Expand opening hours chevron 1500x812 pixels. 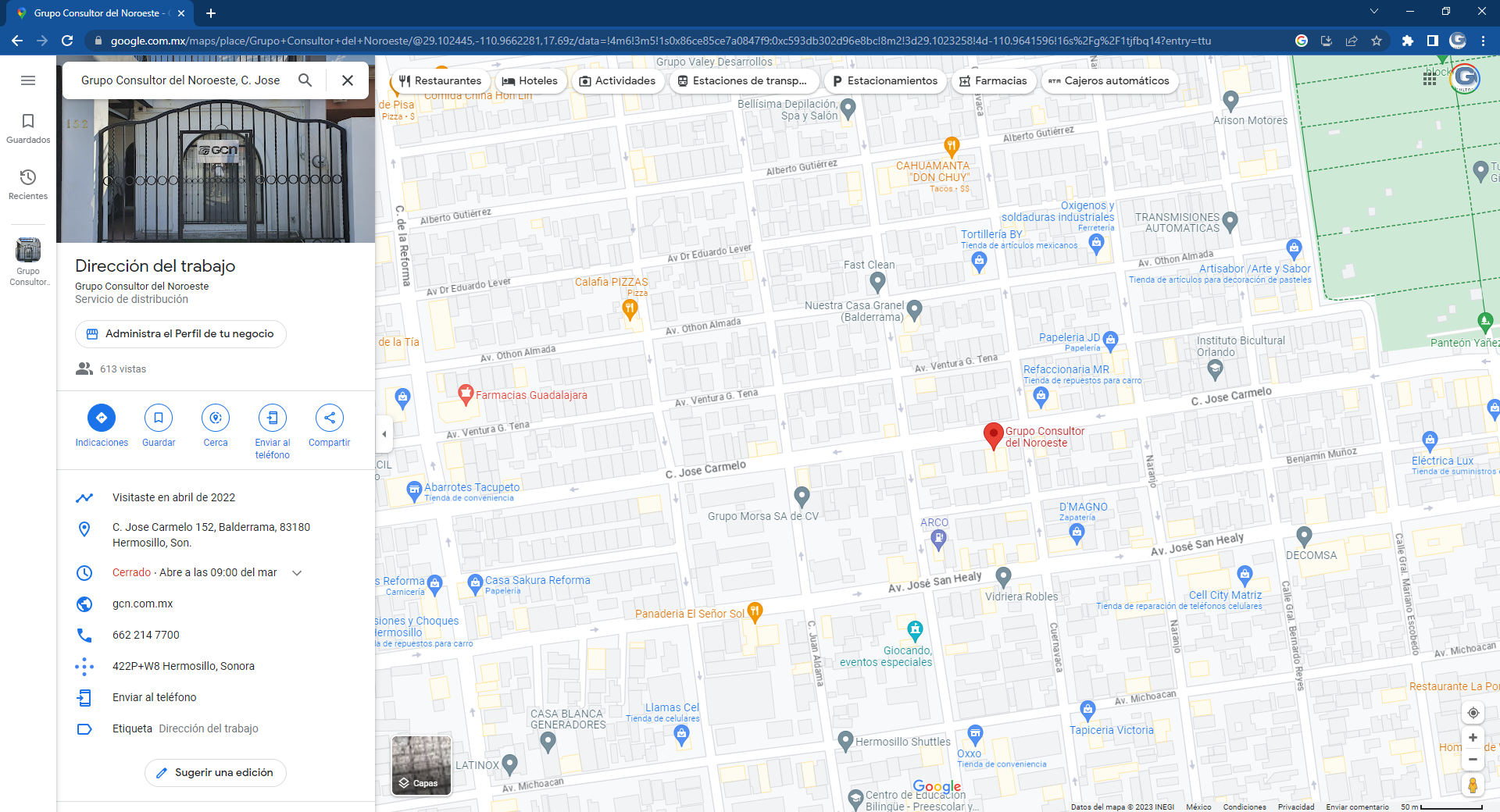[x=297, y=573]
